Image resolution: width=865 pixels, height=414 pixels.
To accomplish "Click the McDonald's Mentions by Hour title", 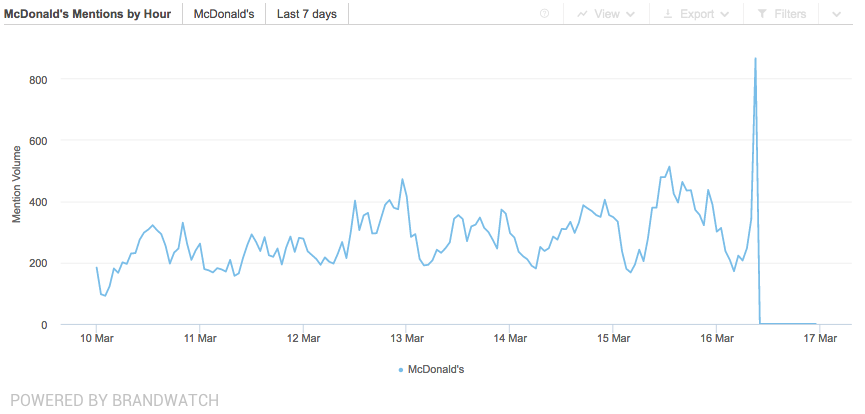I will coord(87,14).
